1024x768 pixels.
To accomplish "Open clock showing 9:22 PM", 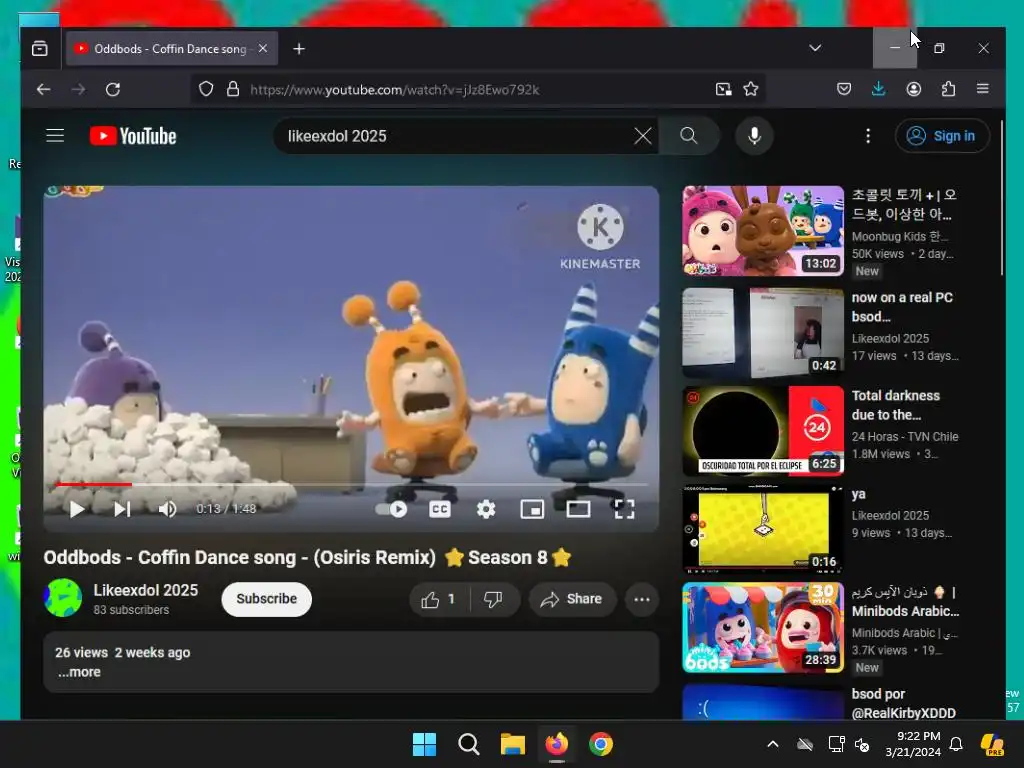I will coord(913,744).
